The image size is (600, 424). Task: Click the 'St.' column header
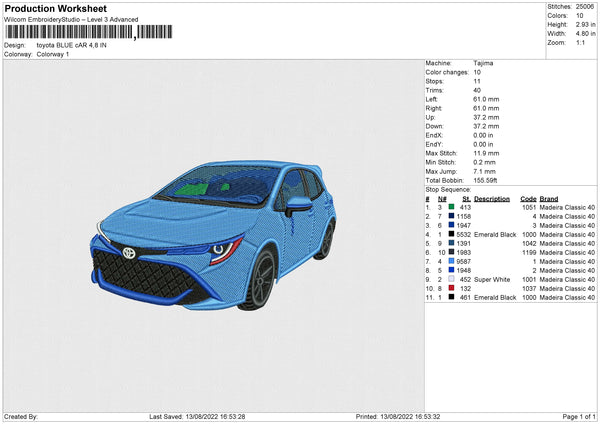tap(466, 199)
